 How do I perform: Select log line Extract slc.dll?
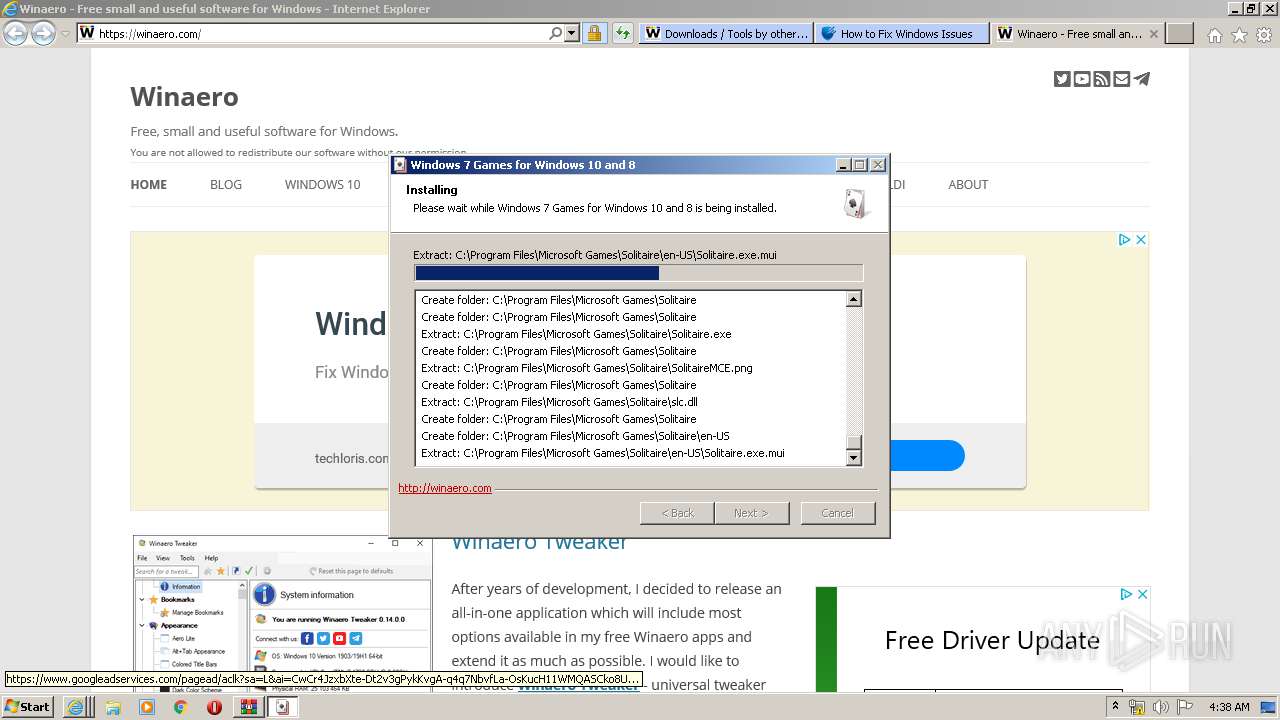(x=559, y=402)
